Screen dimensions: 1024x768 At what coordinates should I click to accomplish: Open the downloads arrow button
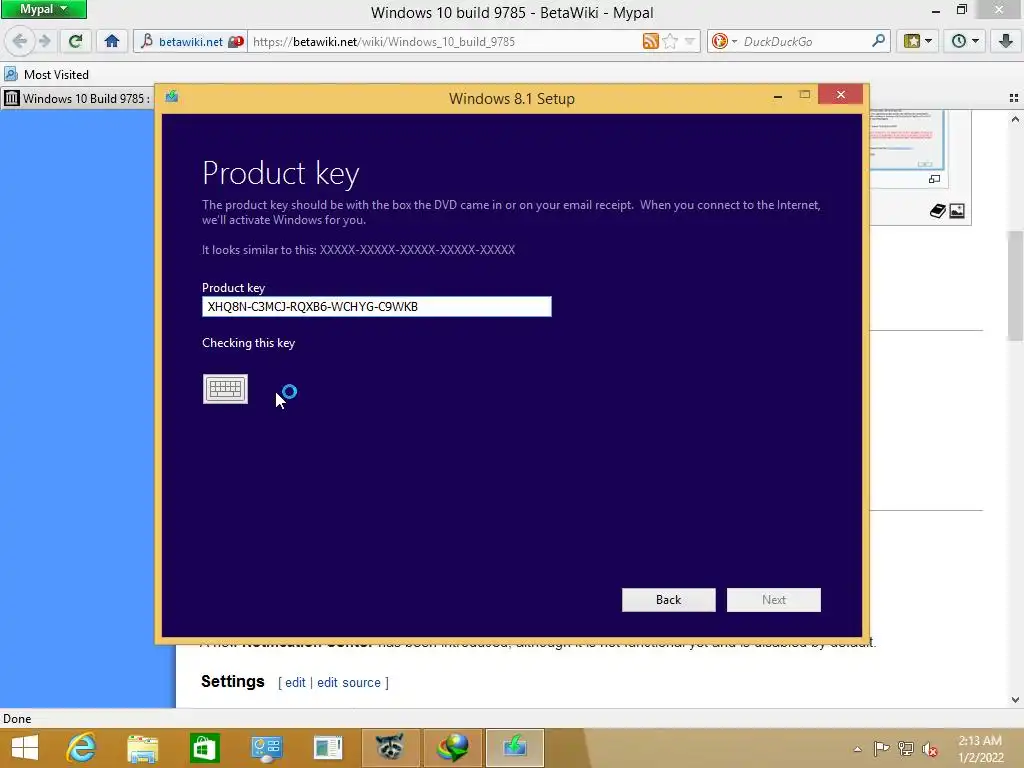click(x=1006, y=41)
